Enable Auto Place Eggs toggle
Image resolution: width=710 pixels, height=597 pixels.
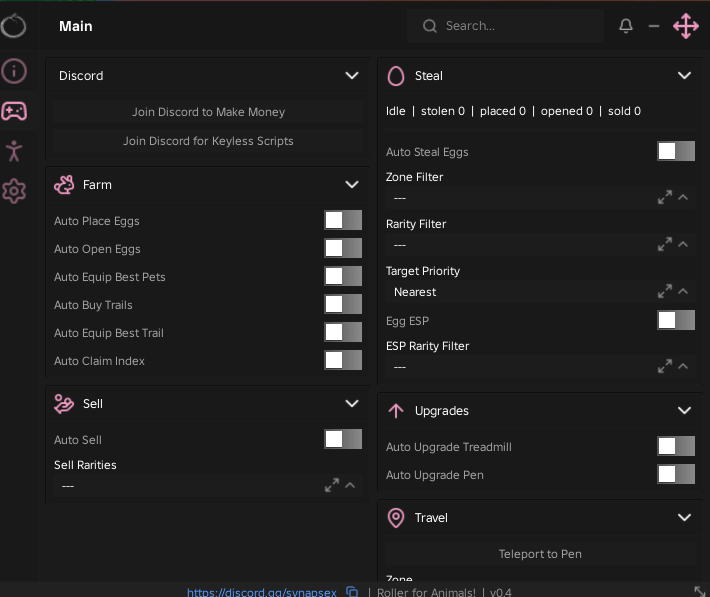pyautogui.click(x=343, y=221)
